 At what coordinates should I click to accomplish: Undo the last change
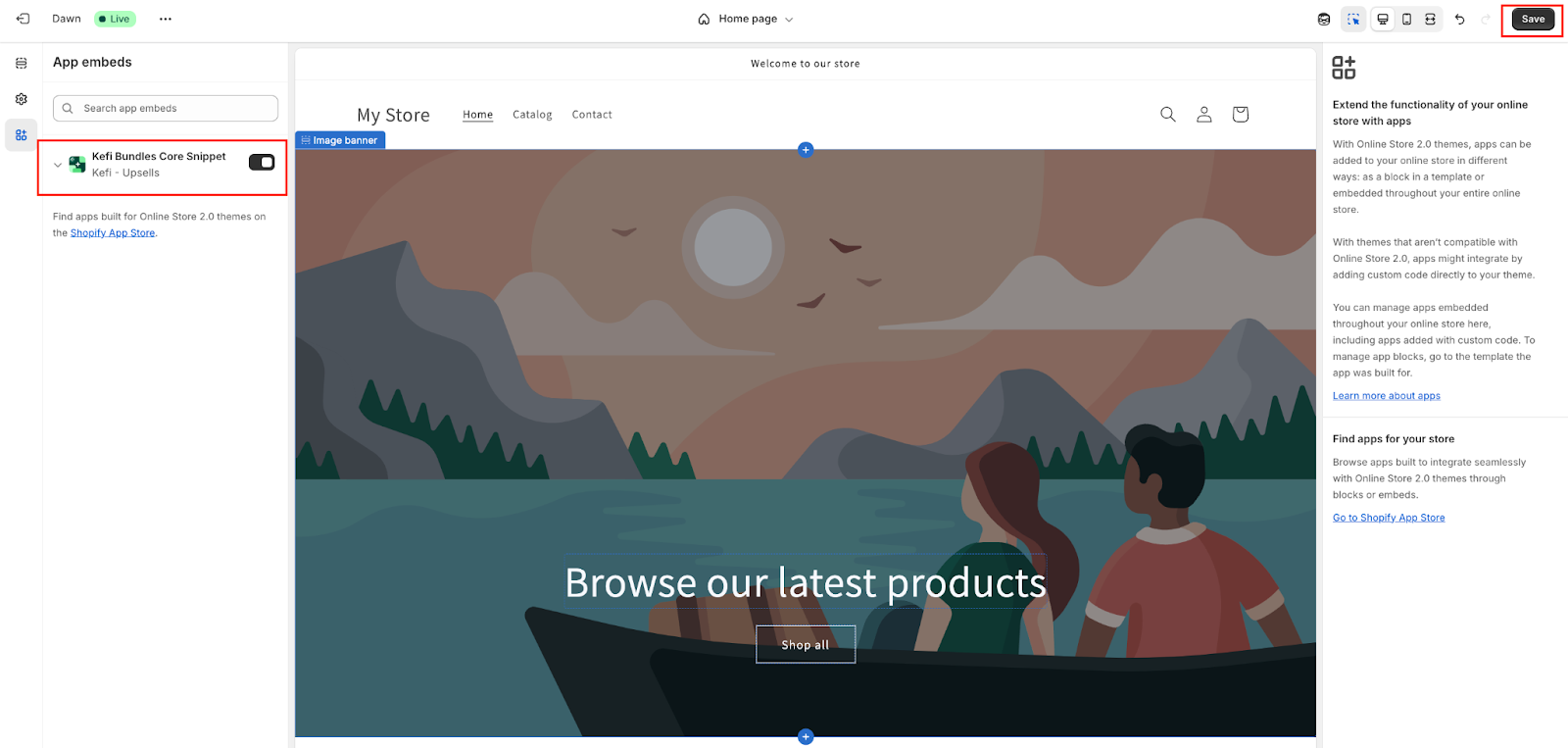1460,19
